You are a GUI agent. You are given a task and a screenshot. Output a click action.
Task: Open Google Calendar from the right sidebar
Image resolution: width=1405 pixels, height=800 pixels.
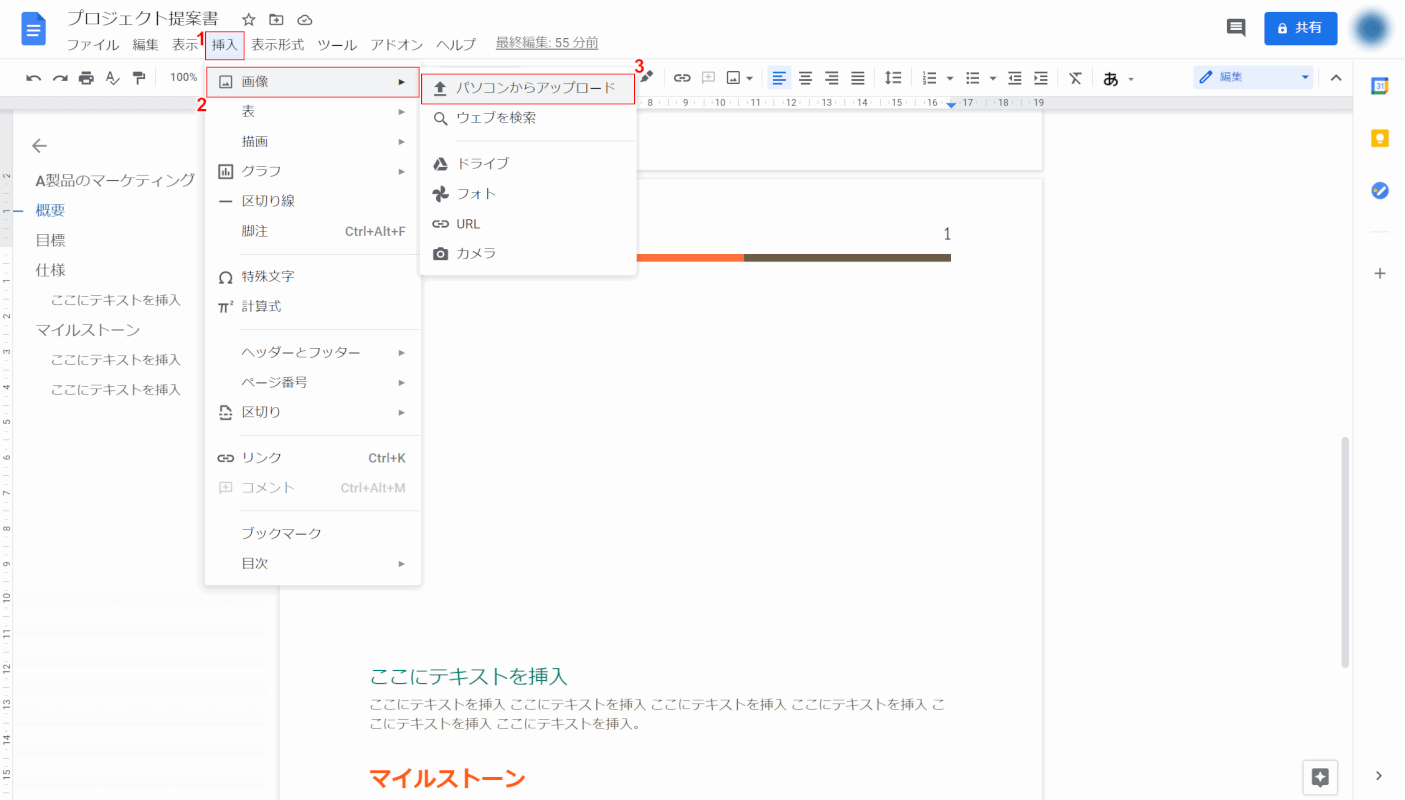(1380, 86)
